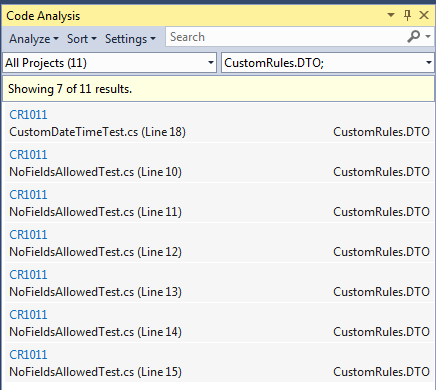436x390 pixels.
Task: Open the window position dropdown arrow
Action: (391, 15)
